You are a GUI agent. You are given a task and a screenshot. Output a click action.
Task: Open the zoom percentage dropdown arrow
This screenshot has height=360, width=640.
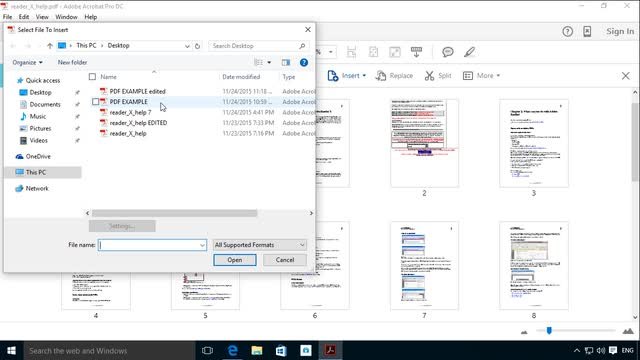click(331, 52)
